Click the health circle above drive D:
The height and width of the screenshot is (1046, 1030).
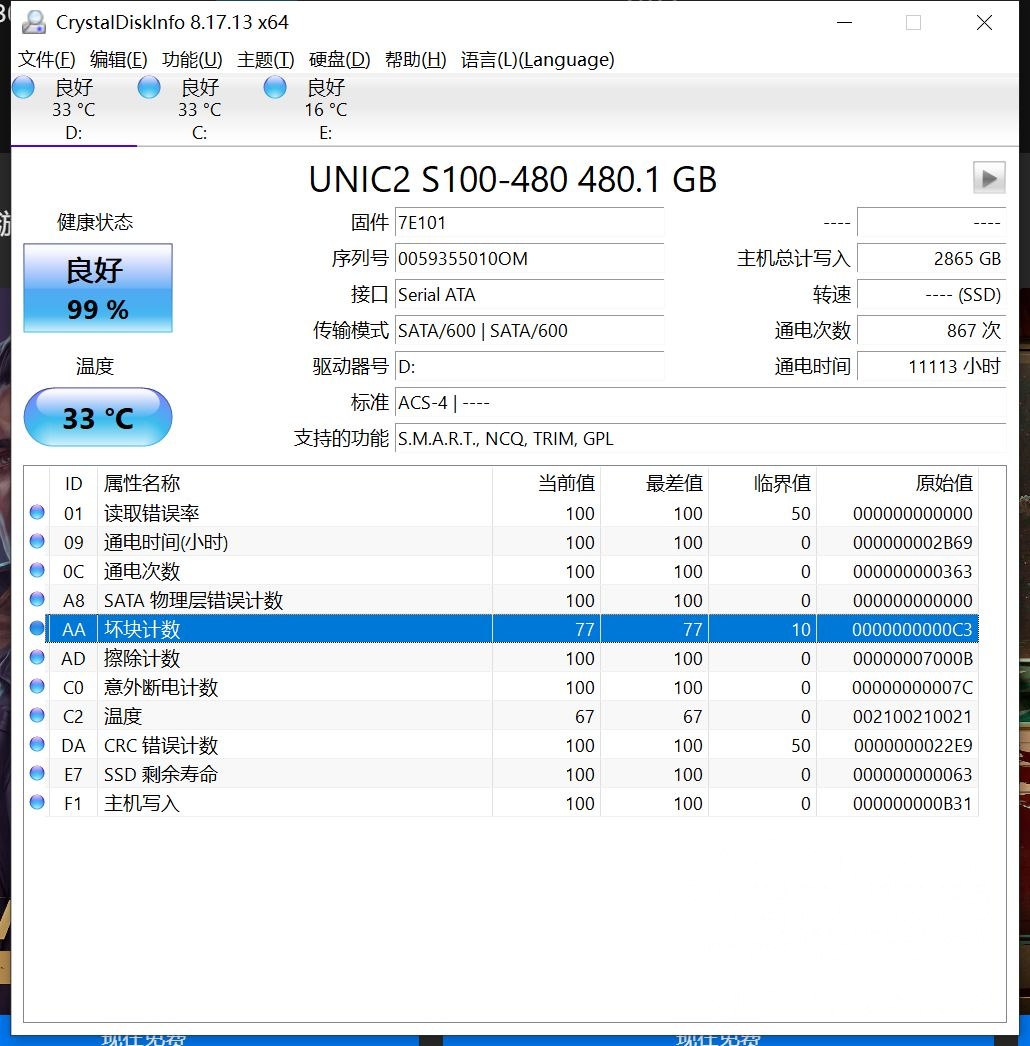23,87
